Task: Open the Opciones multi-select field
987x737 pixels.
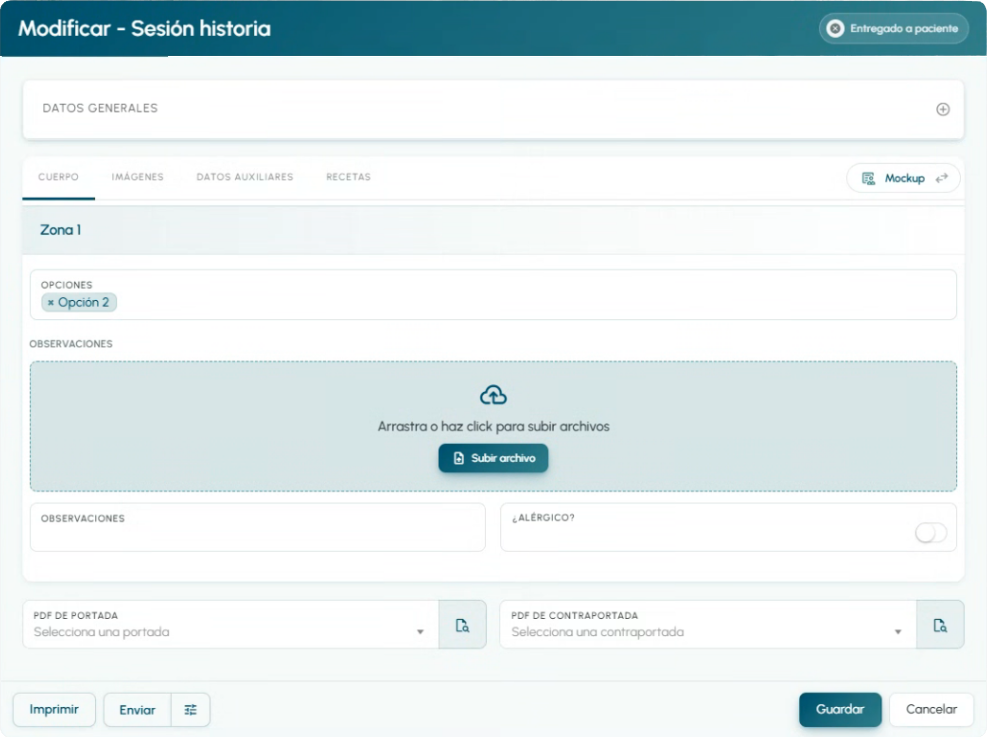Action: point(493,295)
